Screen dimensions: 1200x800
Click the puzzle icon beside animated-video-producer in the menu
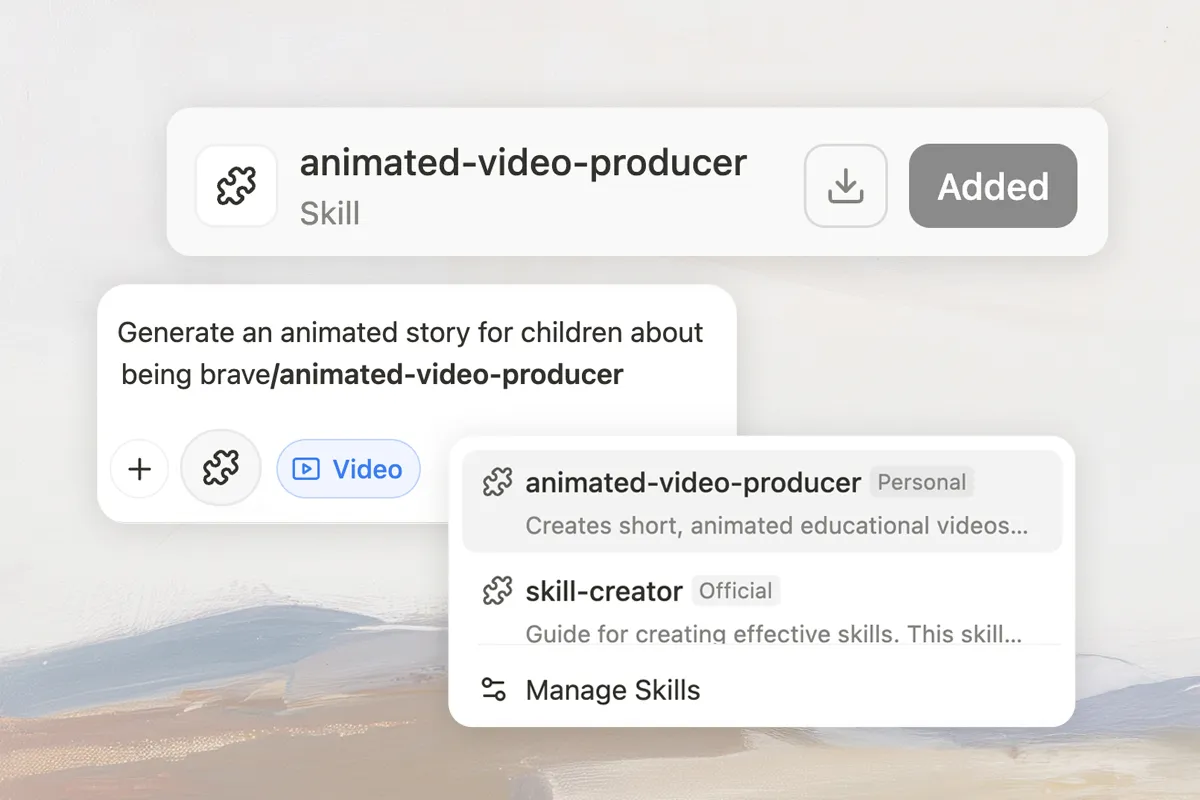coord(497,483)
